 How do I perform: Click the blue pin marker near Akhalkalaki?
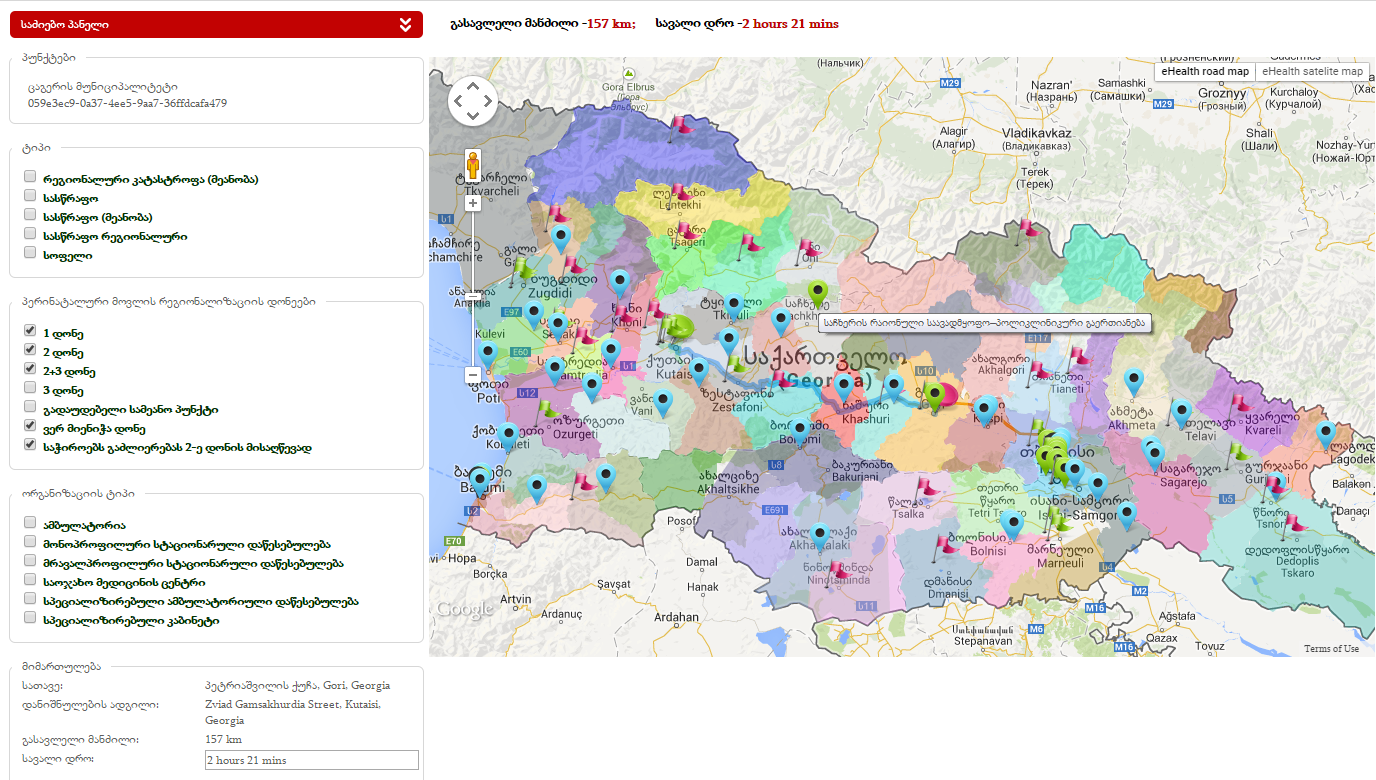[x=820, y=534]
